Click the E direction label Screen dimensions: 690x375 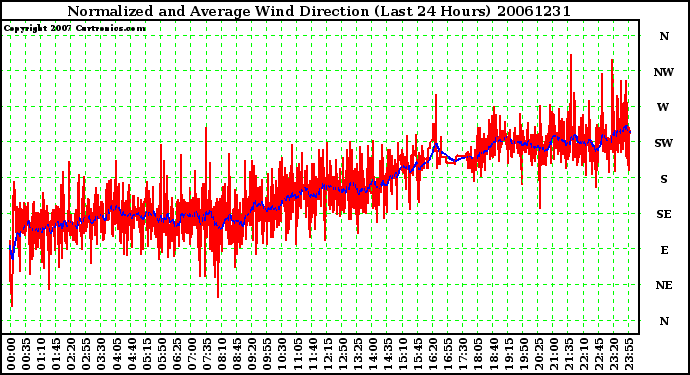(x=664, y=250)
